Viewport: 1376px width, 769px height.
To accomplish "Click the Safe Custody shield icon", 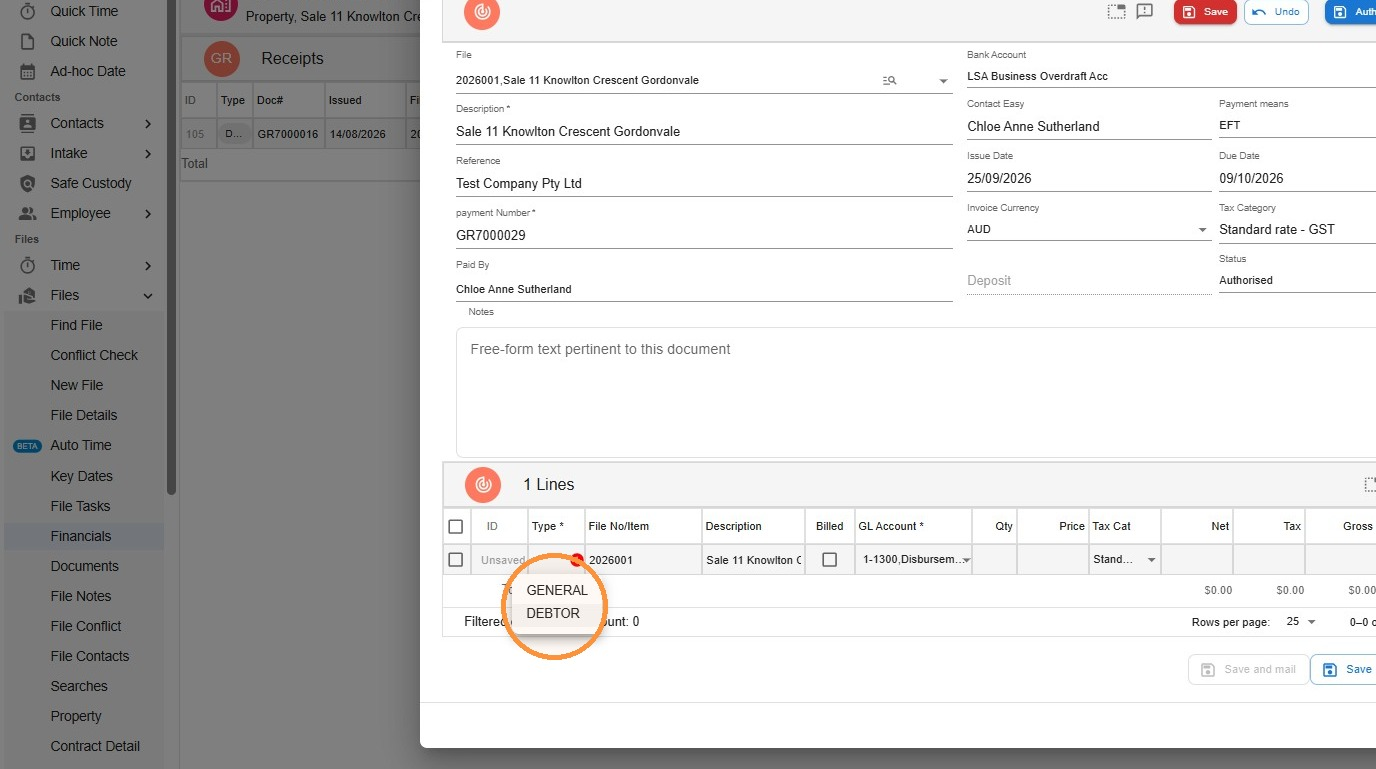I will click(28, 183).
